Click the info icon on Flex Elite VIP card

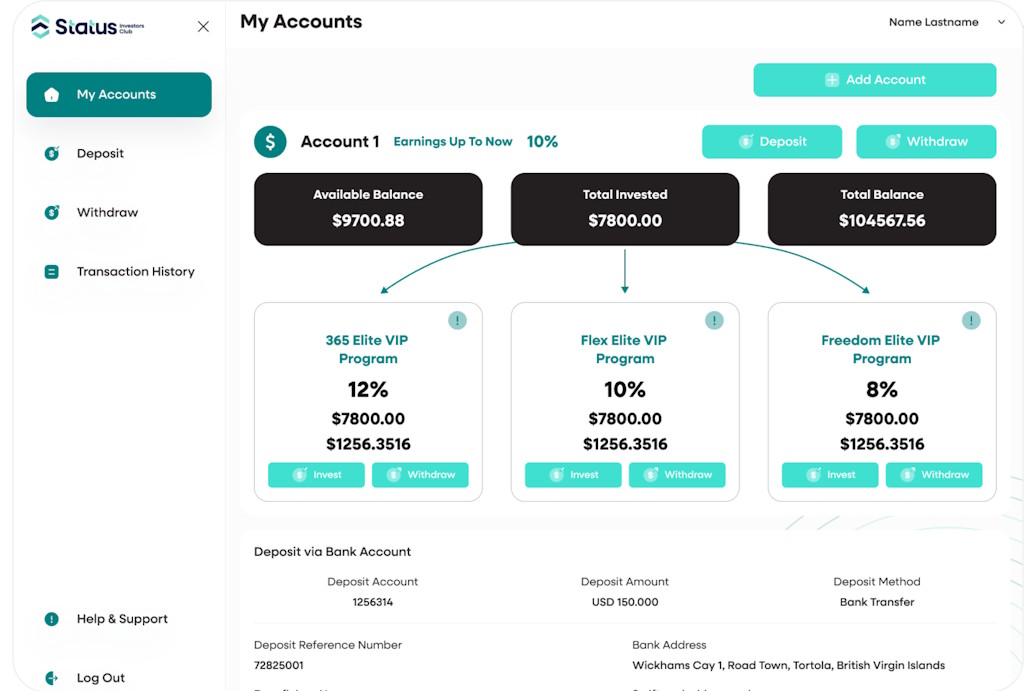tap(714, 320)
